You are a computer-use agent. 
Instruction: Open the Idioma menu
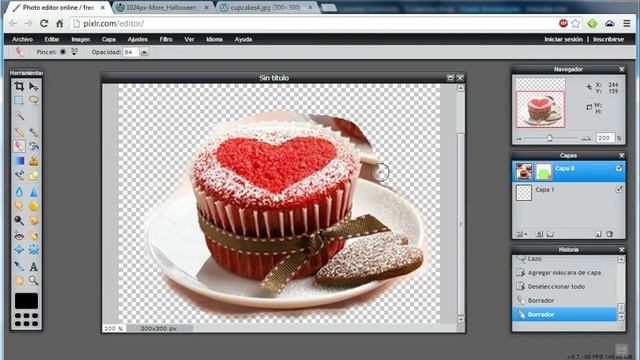(214, 39)
